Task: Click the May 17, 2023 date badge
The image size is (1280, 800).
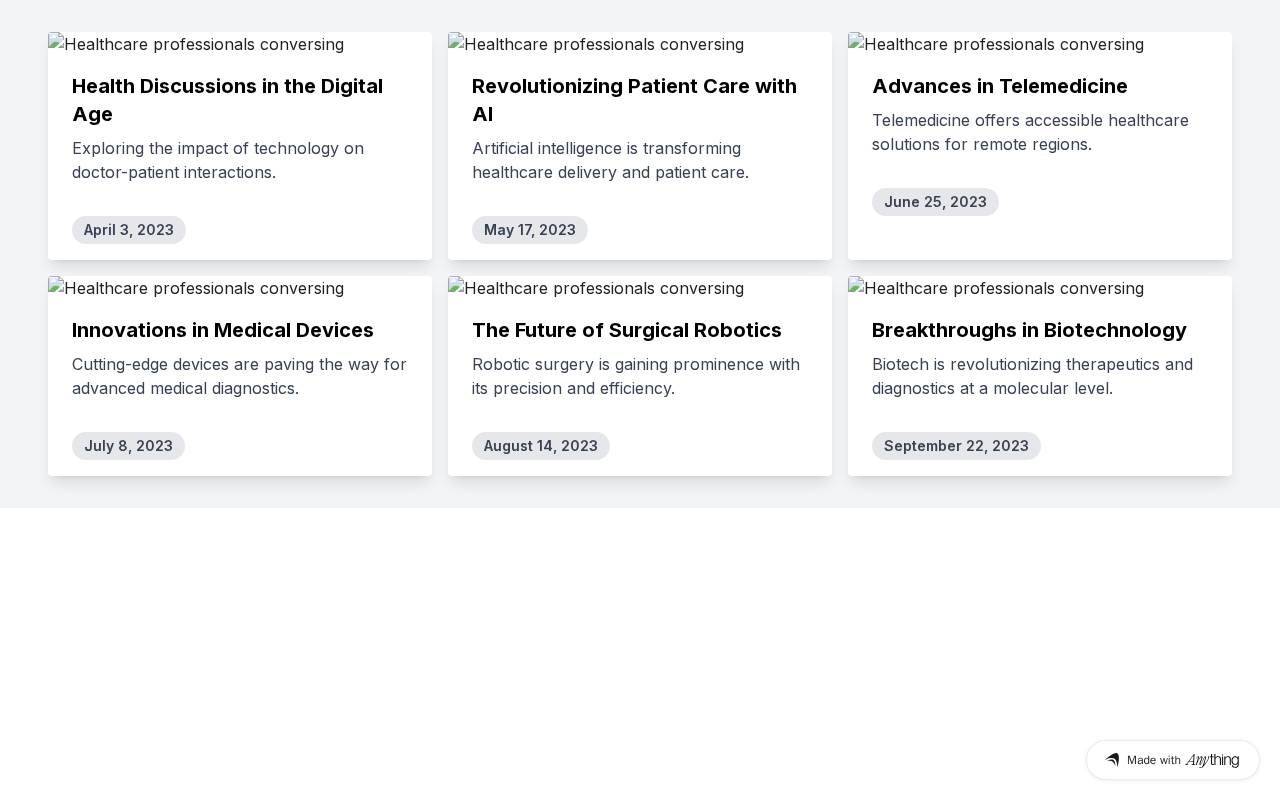Action: tap(530, 230)
